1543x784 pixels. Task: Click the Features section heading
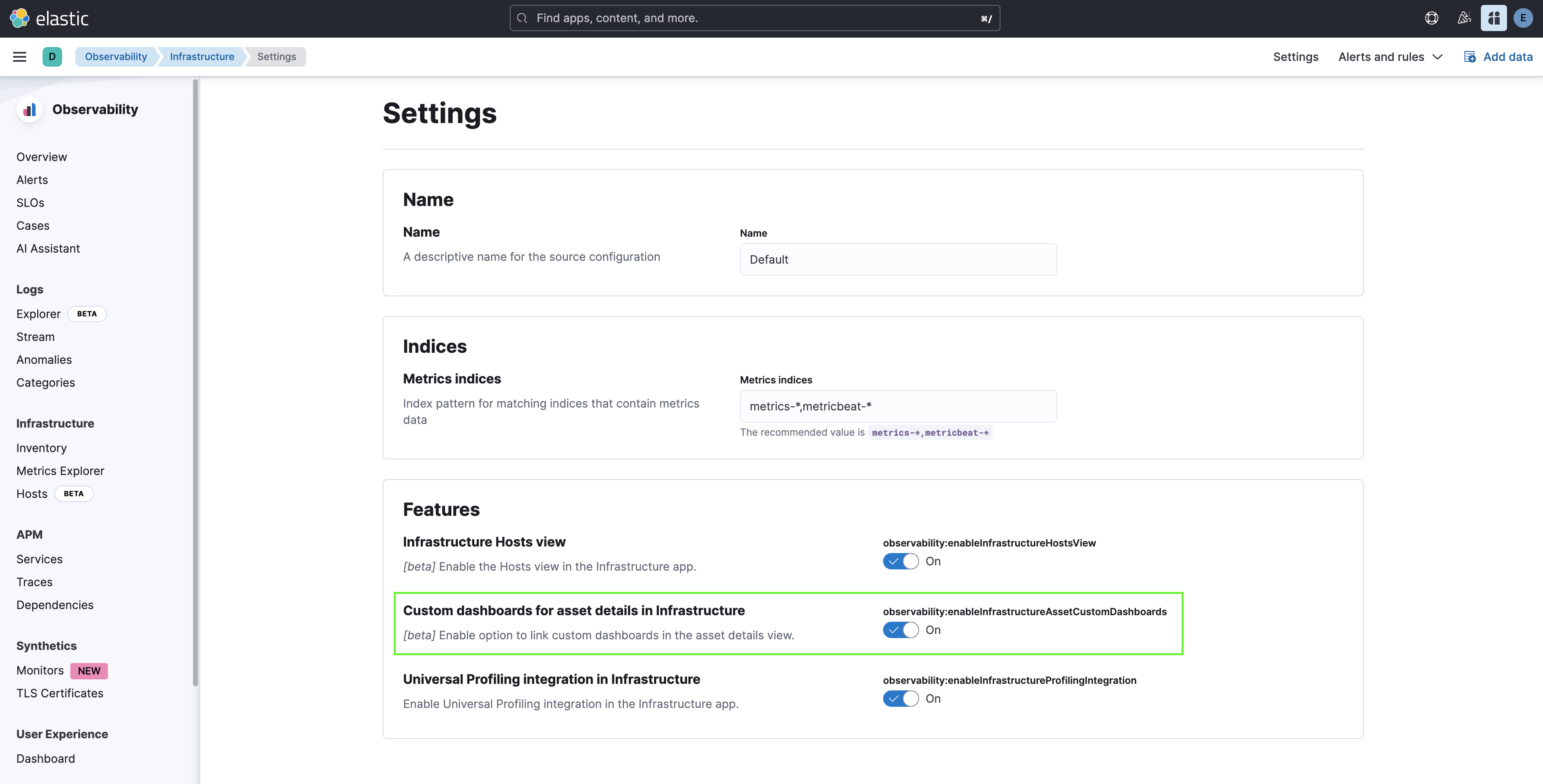441,510
